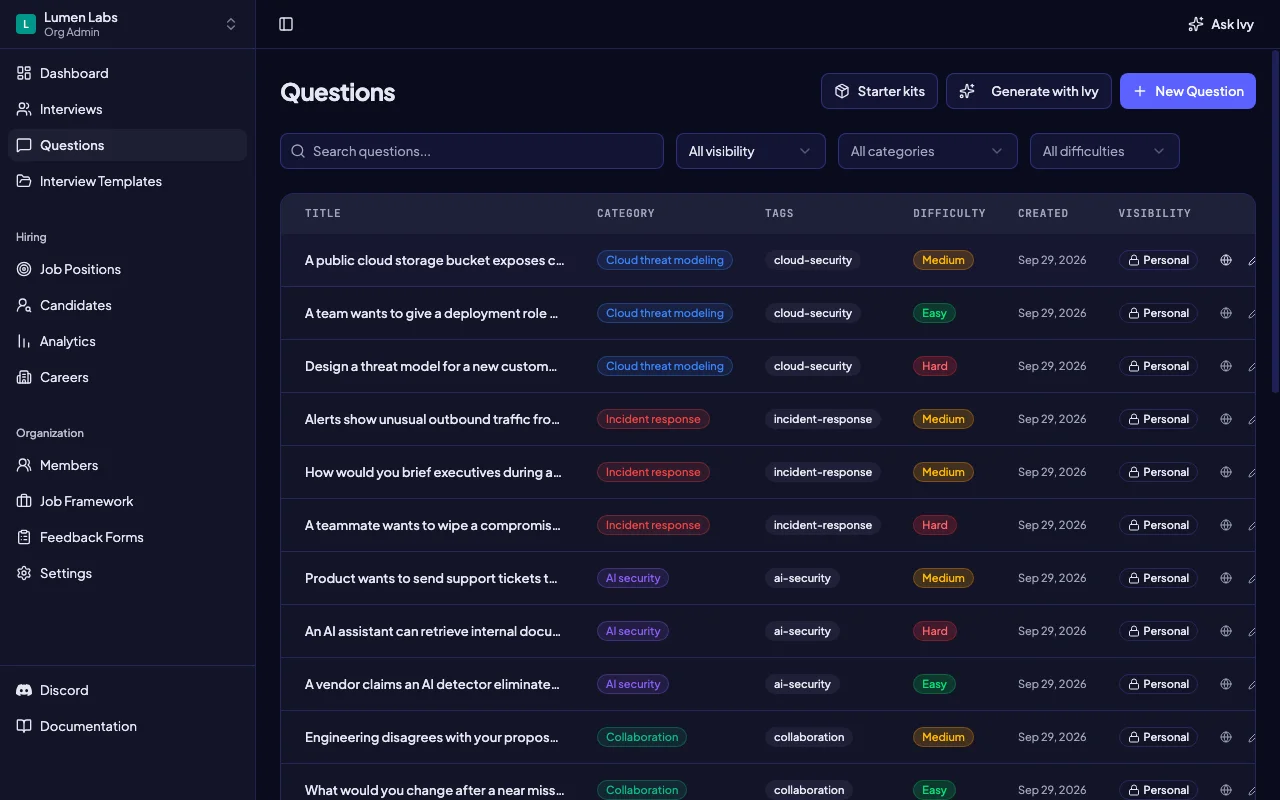Click Incident response category on outbound traffic row
This screenshot has height=800, width=1280.
(x=653, y=419)
